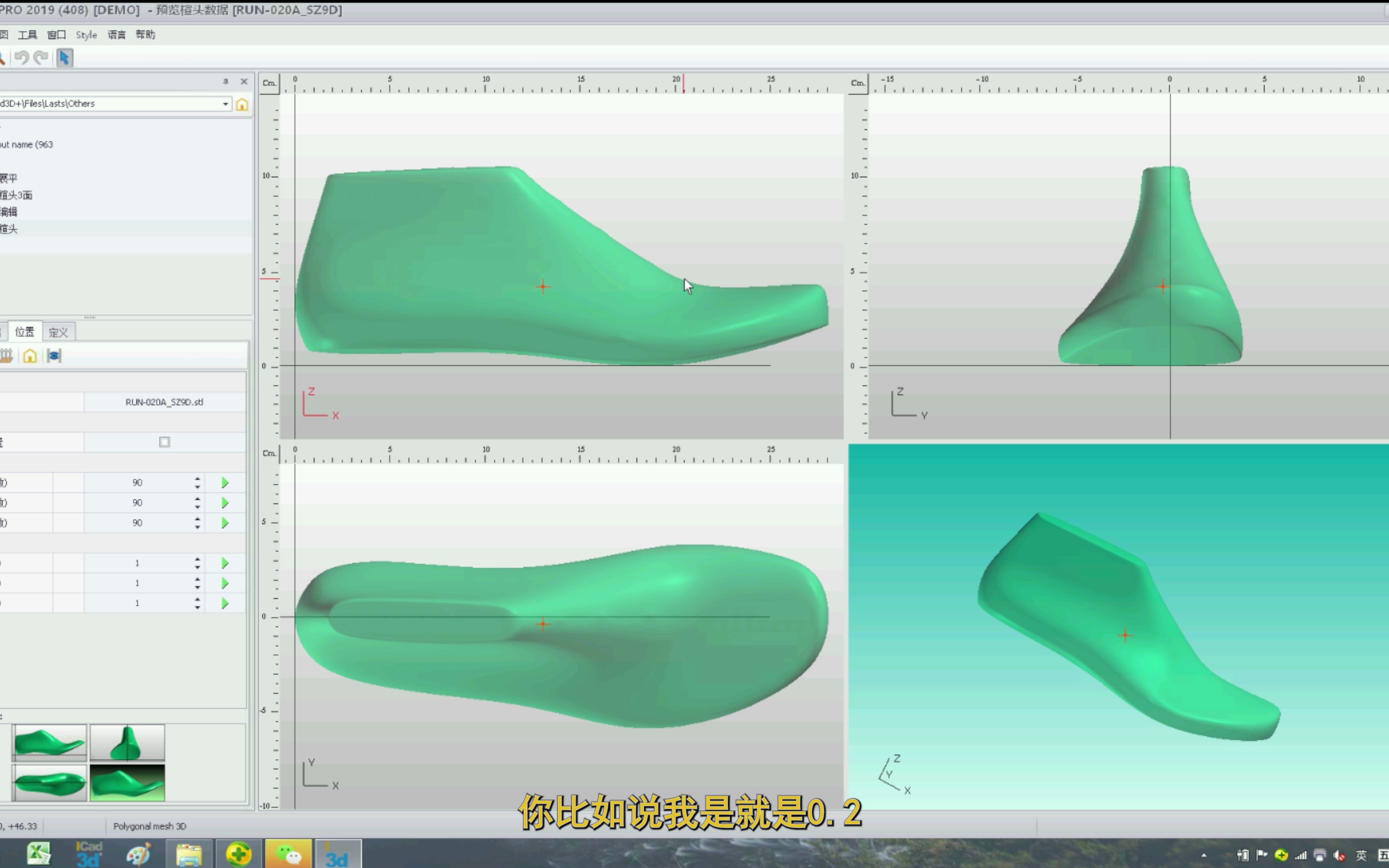Apply the second scale value 1 green arrow
This screenshot has height=868, width=1389.
click(225, 583)
